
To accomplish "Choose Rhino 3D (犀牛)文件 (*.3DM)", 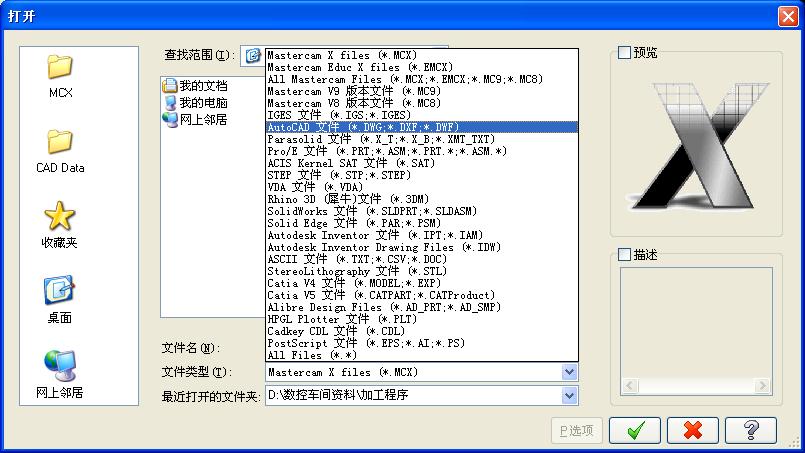I will click(422, 199).
